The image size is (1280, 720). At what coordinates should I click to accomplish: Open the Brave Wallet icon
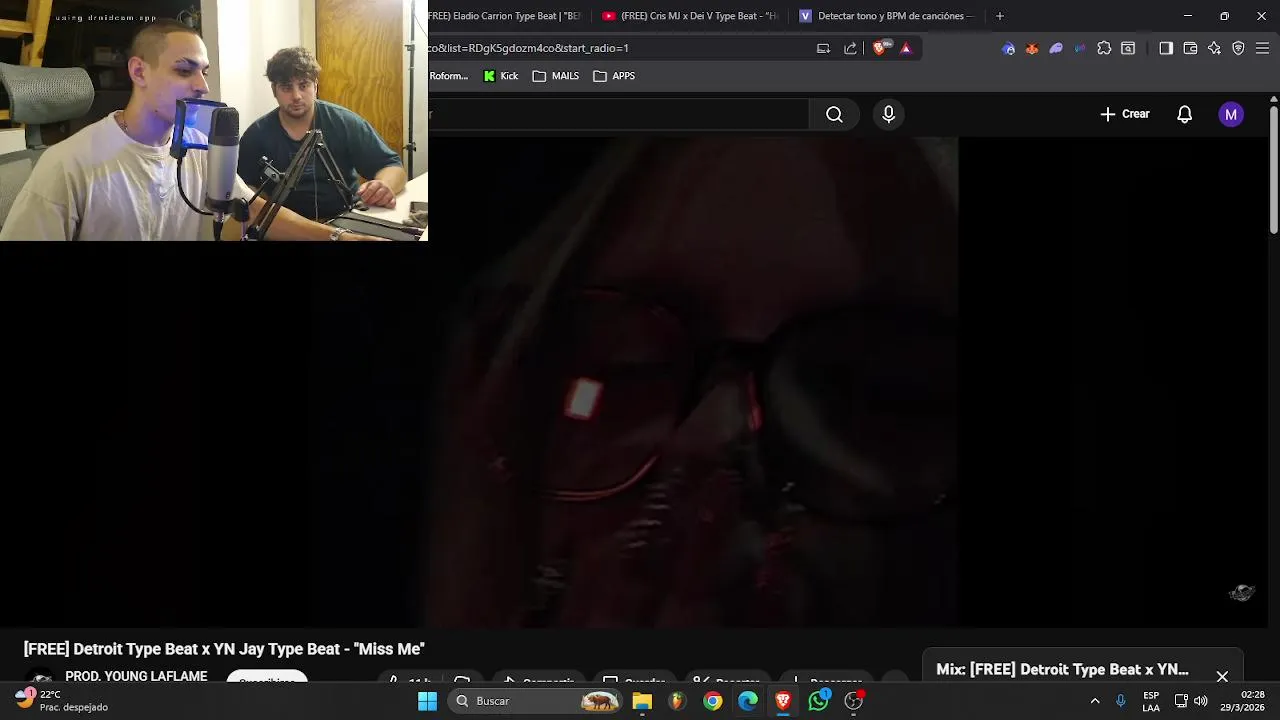(x=1190, y=48)
